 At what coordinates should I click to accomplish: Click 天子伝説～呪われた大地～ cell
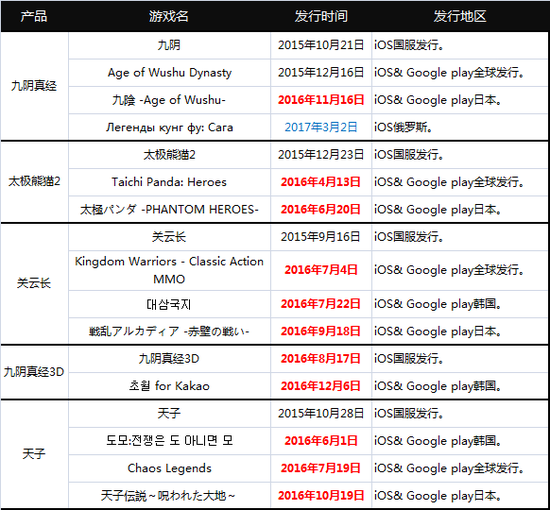point(169,496)
